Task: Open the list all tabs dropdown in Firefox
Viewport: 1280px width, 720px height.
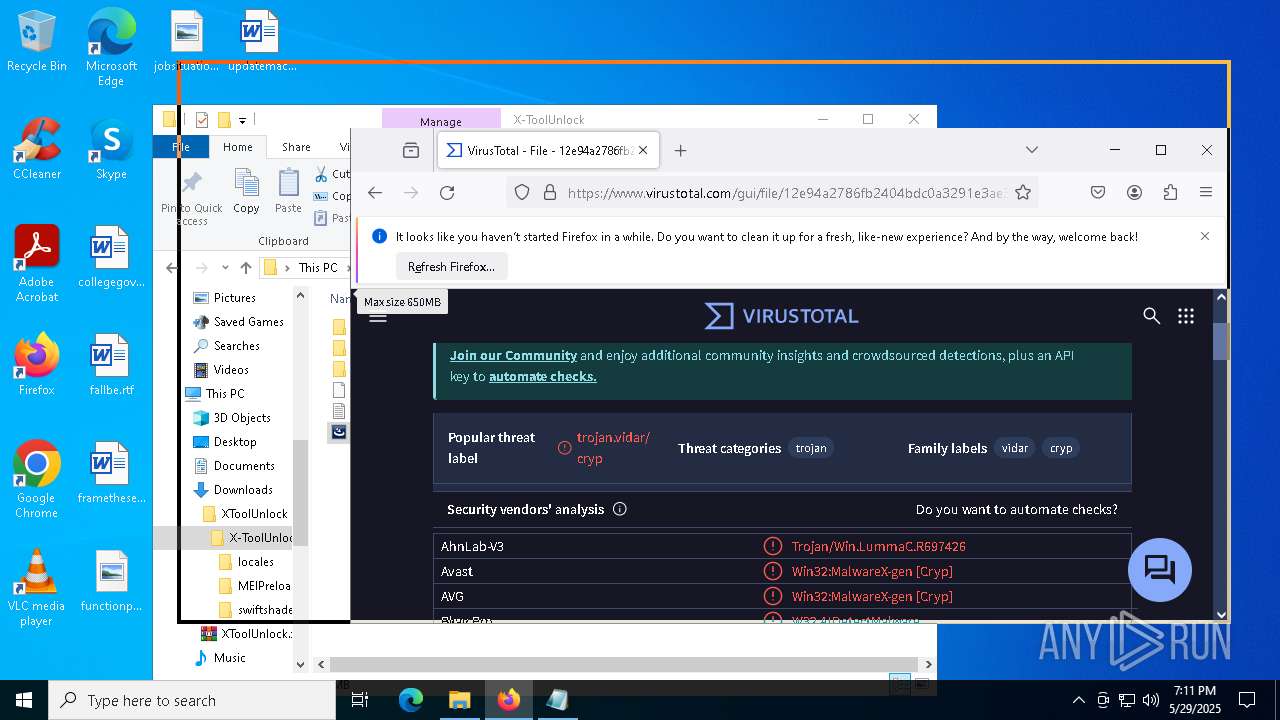Action: pyautogui.click(x=1032, y=150)
